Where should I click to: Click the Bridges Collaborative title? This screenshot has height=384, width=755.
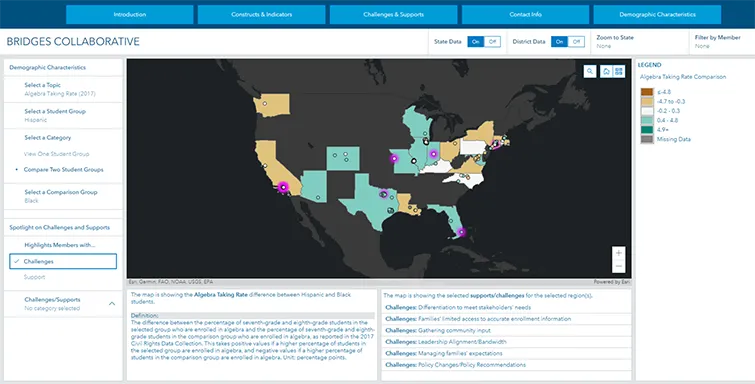(x=73, y=42)
